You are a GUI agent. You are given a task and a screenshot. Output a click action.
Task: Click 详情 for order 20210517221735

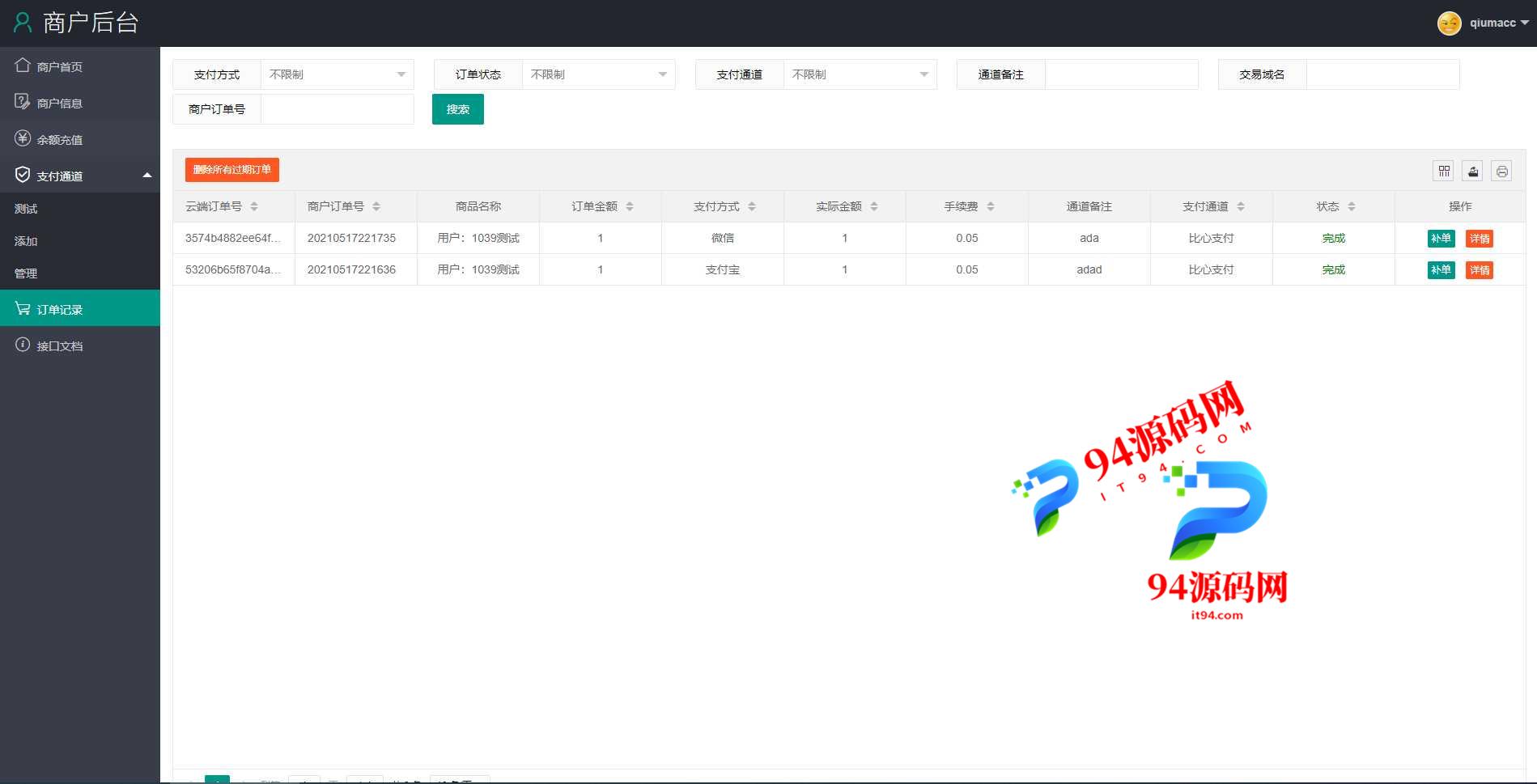click(x=1480, y=238)
